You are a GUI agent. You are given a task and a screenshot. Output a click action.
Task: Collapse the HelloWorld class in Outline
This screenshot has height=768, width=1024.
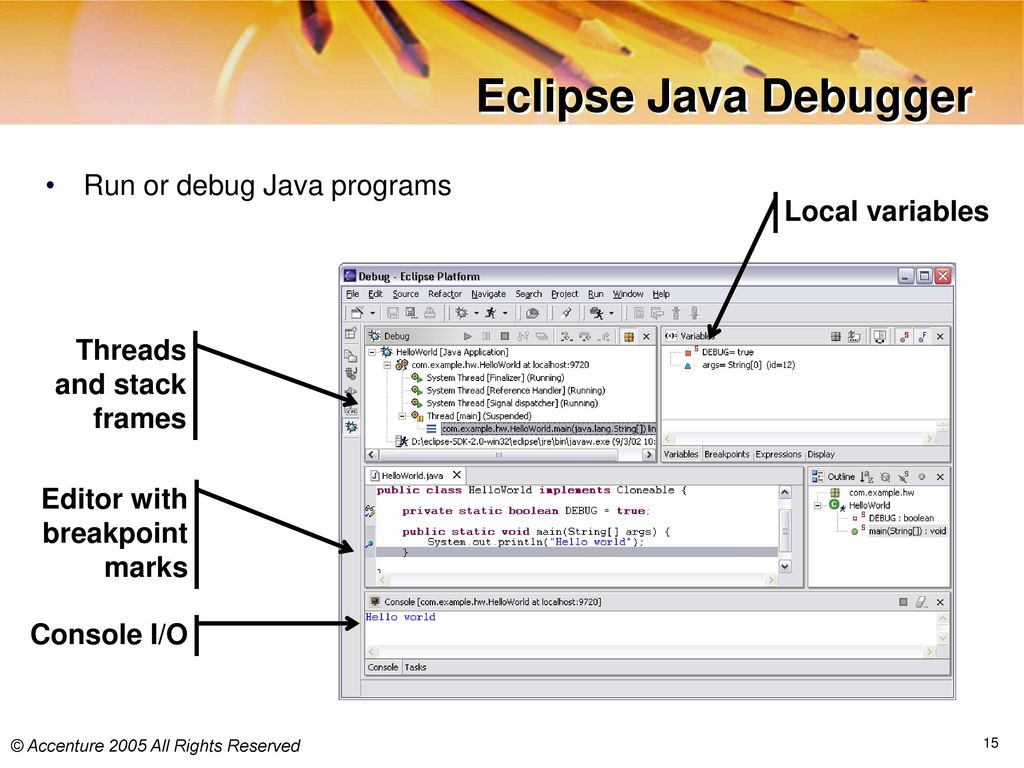point(818,505)
